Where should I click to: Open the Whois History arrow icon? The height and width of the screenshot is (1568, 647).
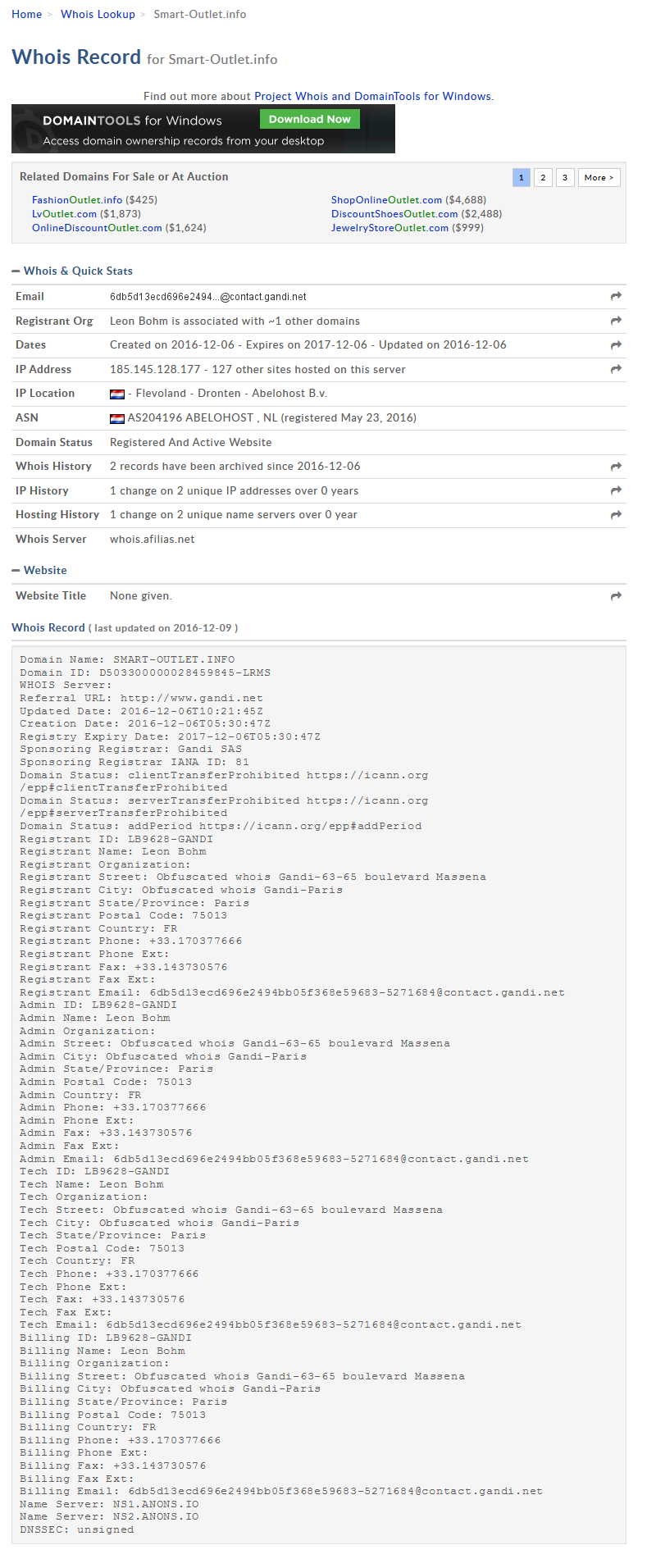616,466
